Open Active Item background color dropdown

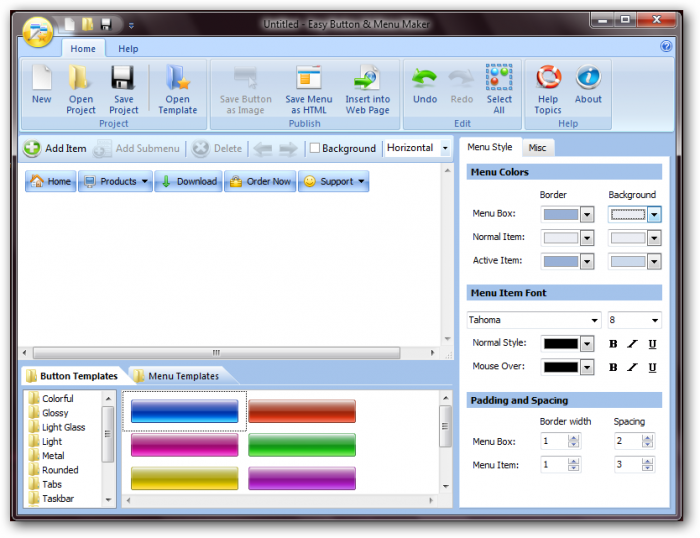(x=654, y=262)
